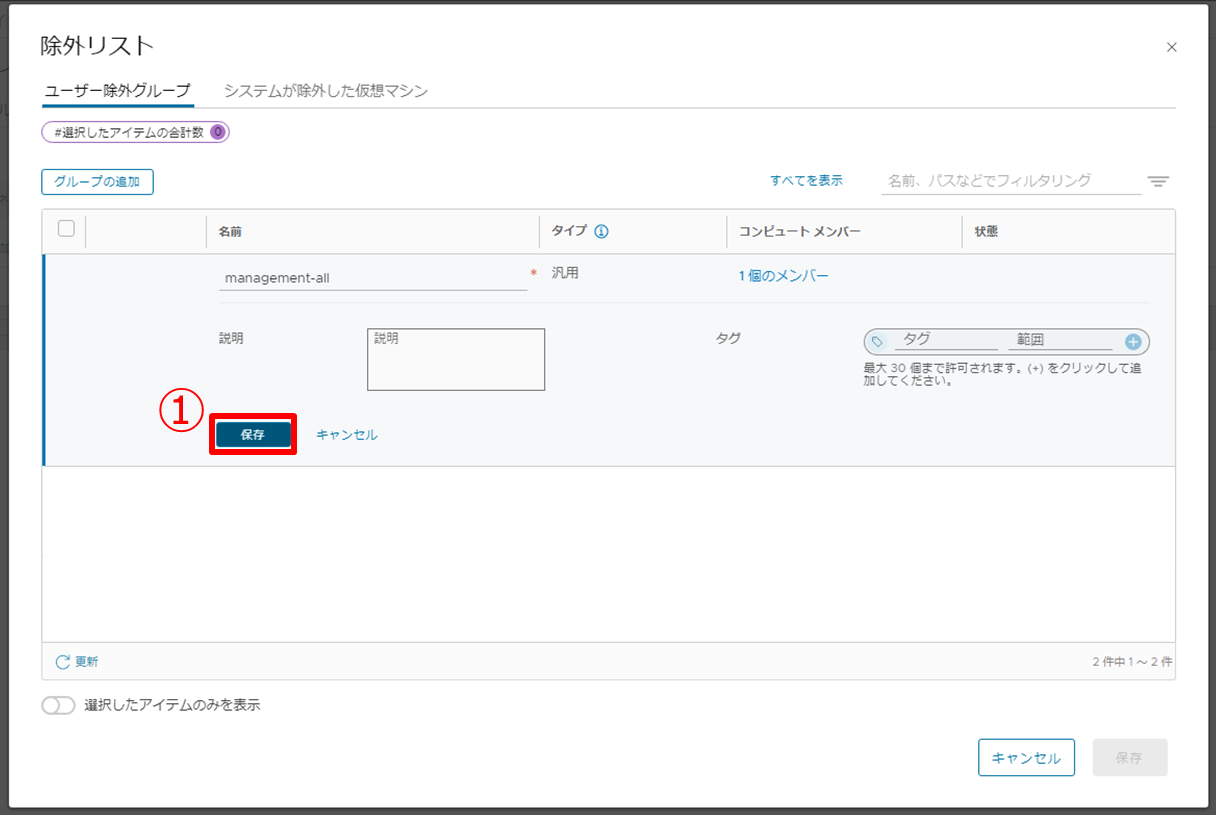Cancel editing the management-all group
Screen dimensions: 1216x815
click(346, 435)
